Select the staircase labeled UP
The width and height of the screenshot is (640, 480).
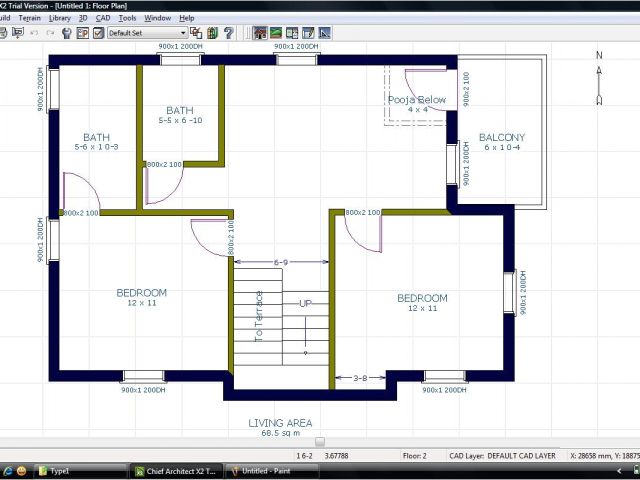pyautogui.click(x=305, y=302)
